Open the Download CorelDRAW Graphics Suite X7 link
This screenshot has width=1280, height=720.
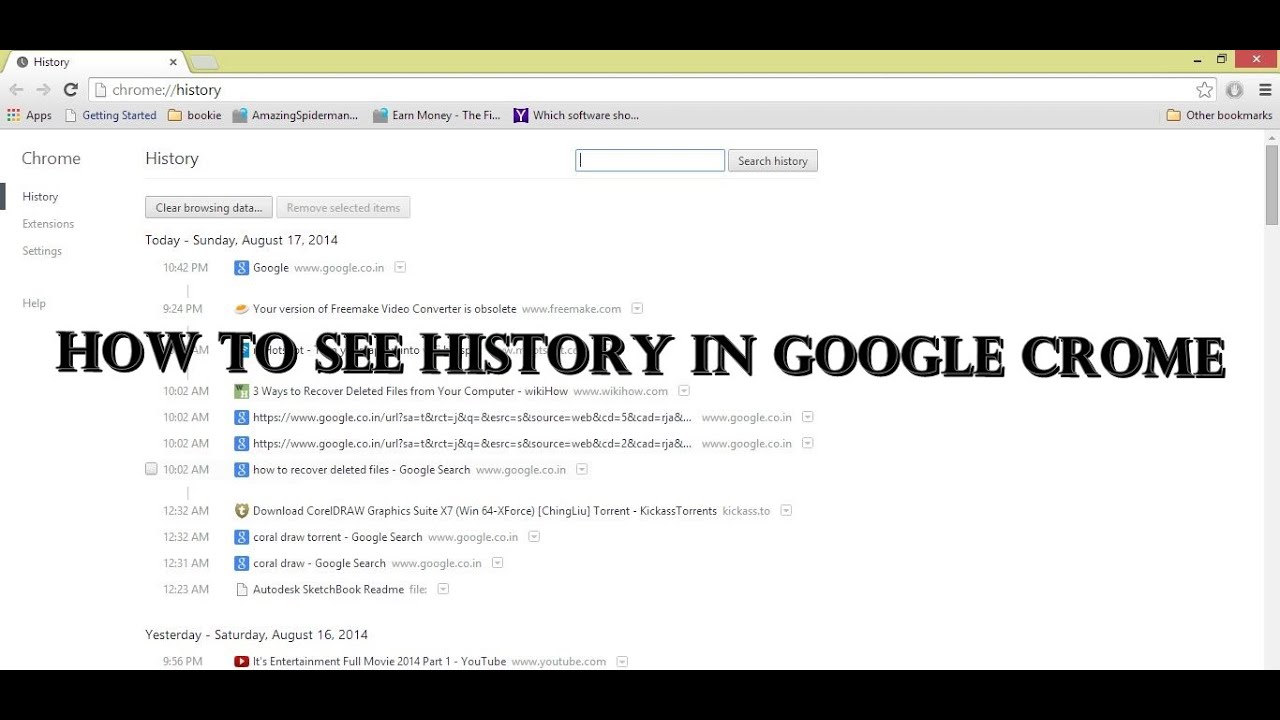click(485, 510)
